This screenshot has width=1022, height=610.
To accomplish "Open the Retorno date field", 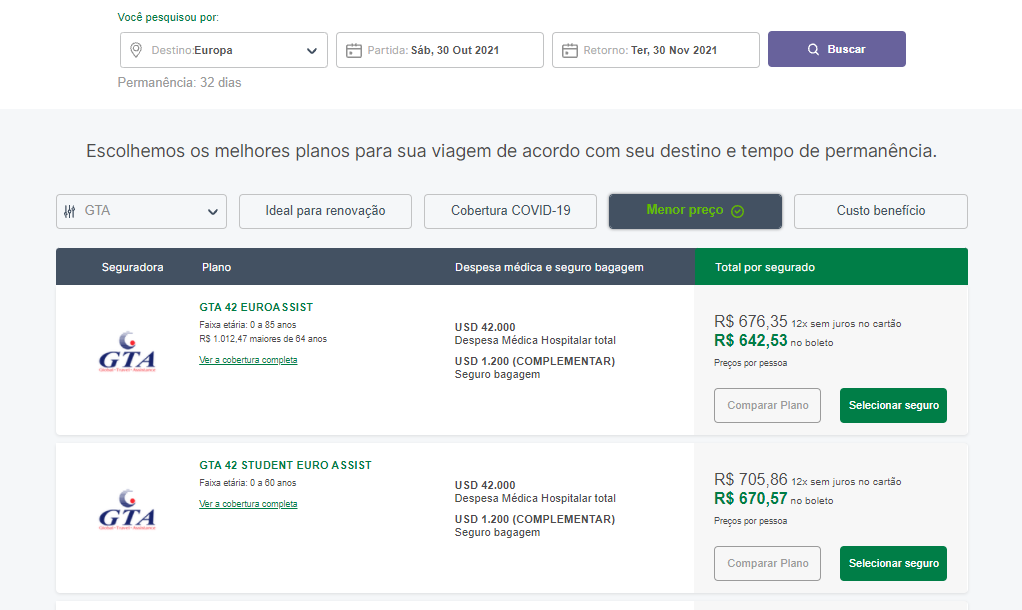I will point(656,50).
